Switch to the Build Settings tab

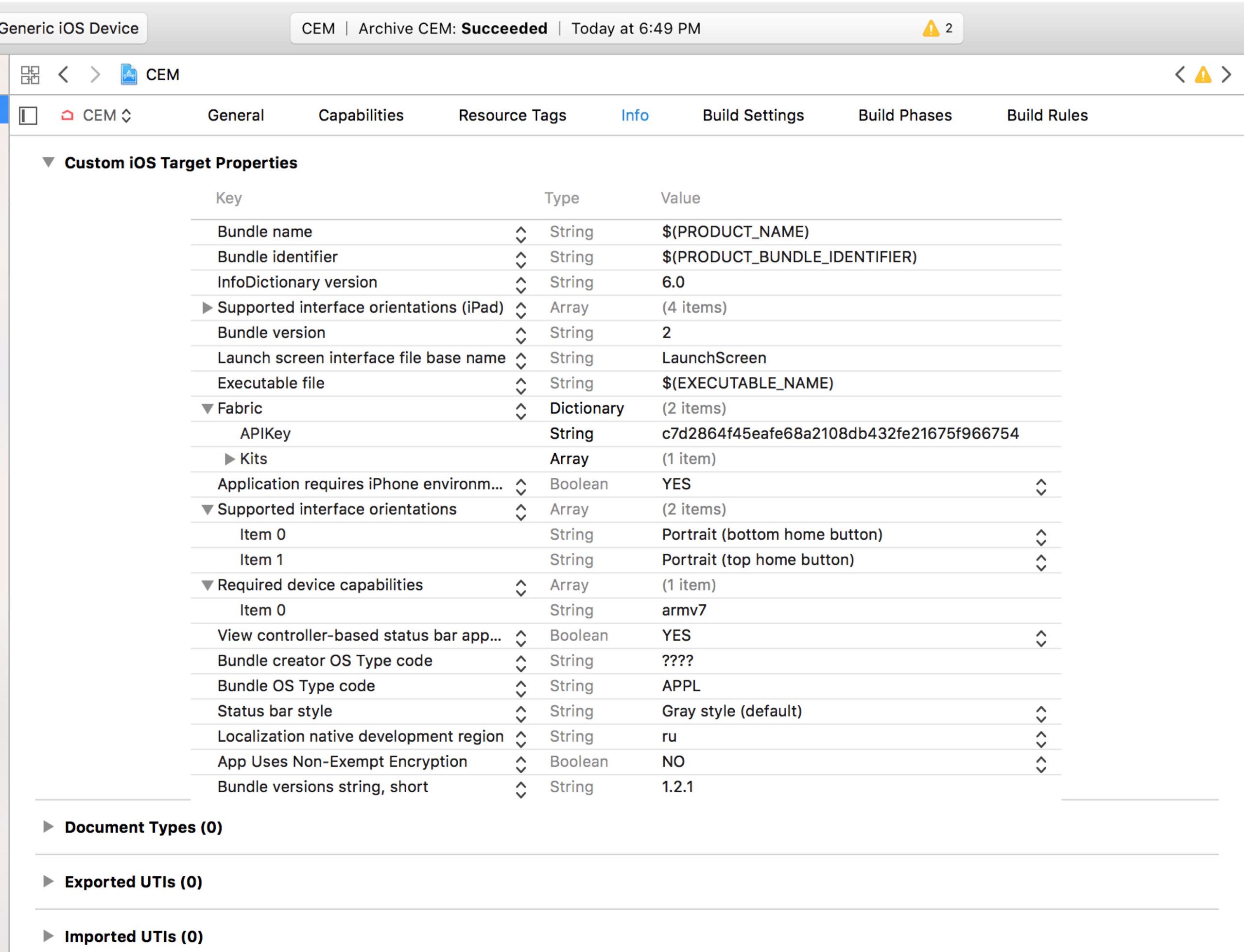[x=753, y=116]
